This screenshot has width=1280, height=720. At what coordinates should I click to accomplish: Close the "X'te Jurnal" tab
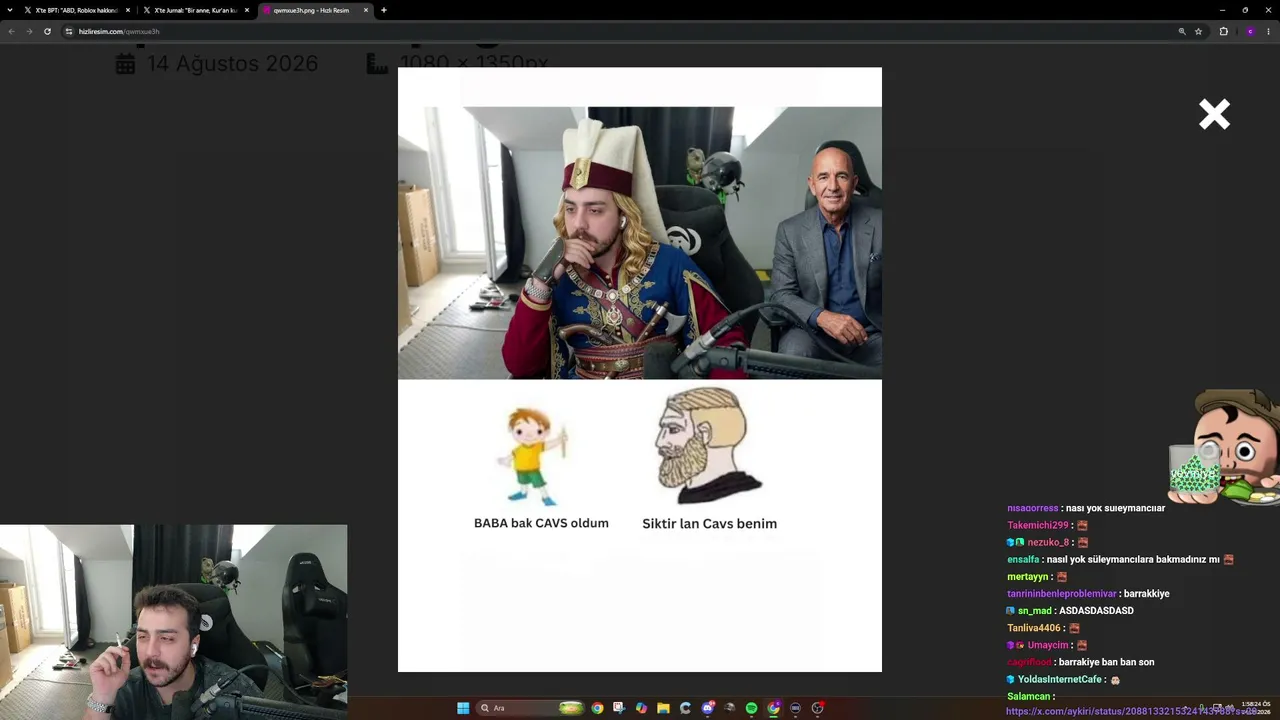tap(247, 10)
